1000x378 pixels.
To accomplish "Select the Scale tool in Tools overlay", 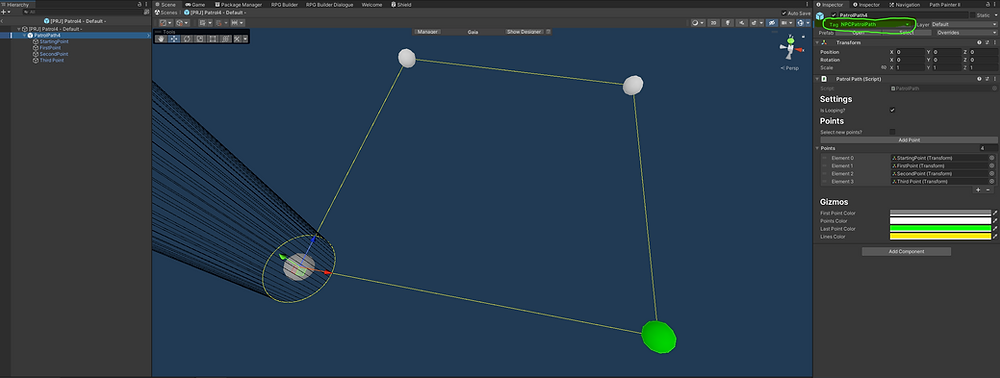I will pyautogui.click(x=200, y=38).
